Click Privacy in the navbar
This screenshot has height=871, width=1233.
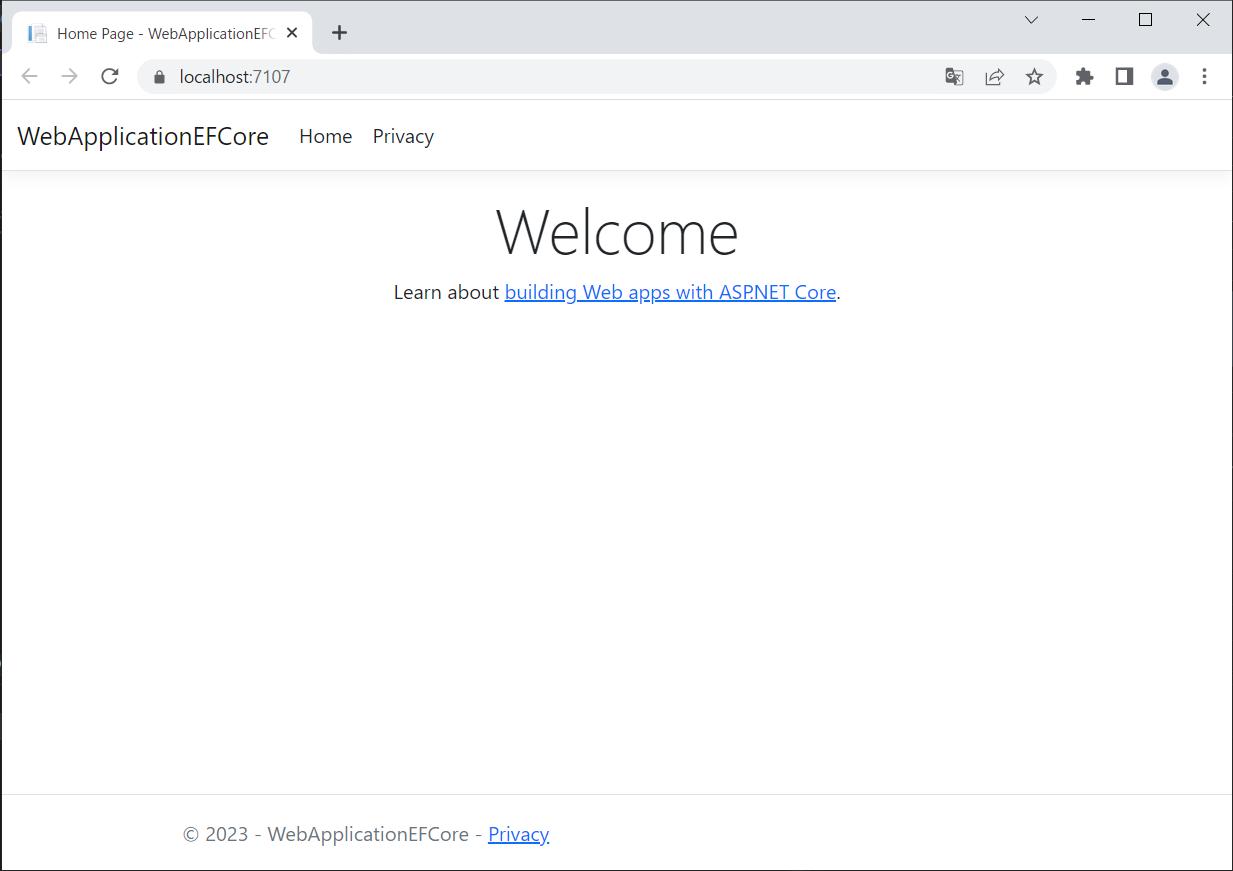click(x=403, y=137)
